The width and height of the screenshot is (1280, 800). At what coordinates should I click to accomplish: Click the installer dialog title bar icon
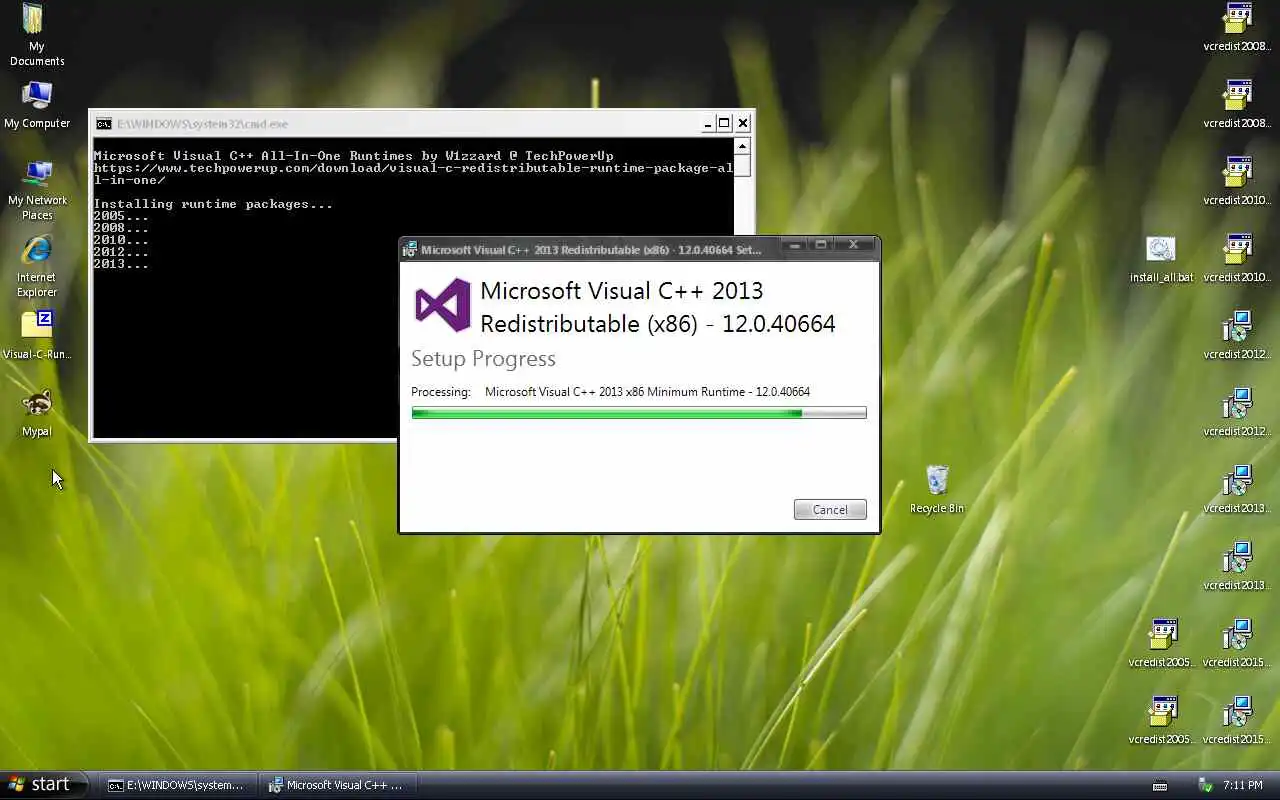click(410, 250)
